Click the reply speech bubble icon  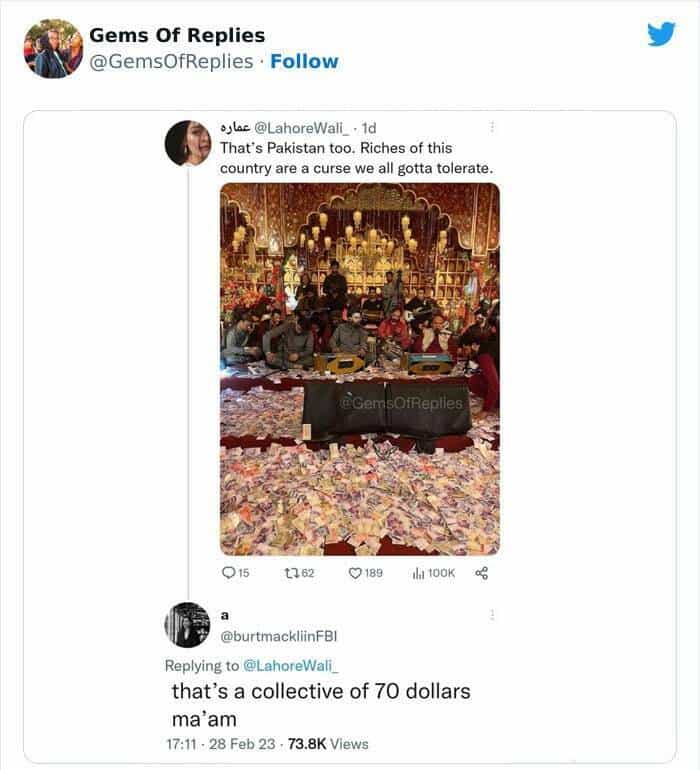pyautogui.click(x=229, y=573)
